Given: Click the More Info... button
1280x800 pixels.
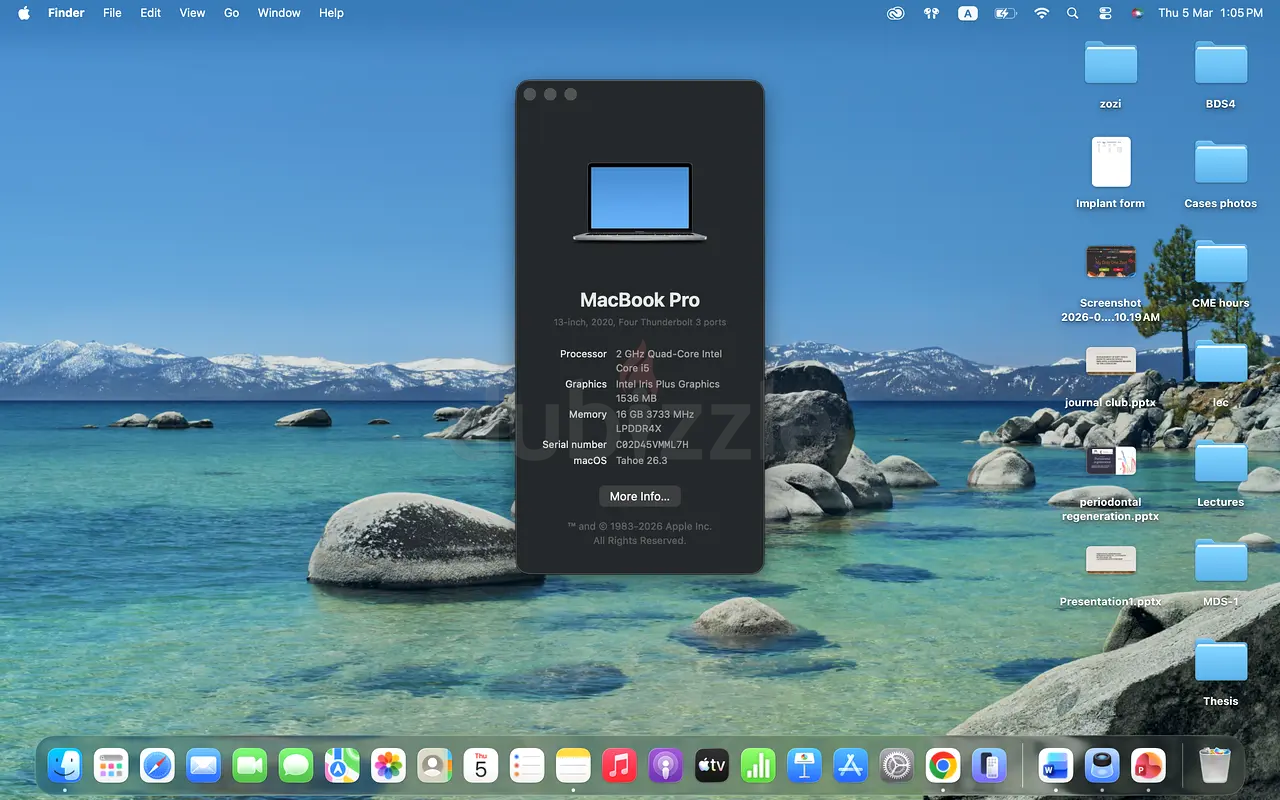Looking at the screenshot, I should pyautogui.click(x=640, y=496).
